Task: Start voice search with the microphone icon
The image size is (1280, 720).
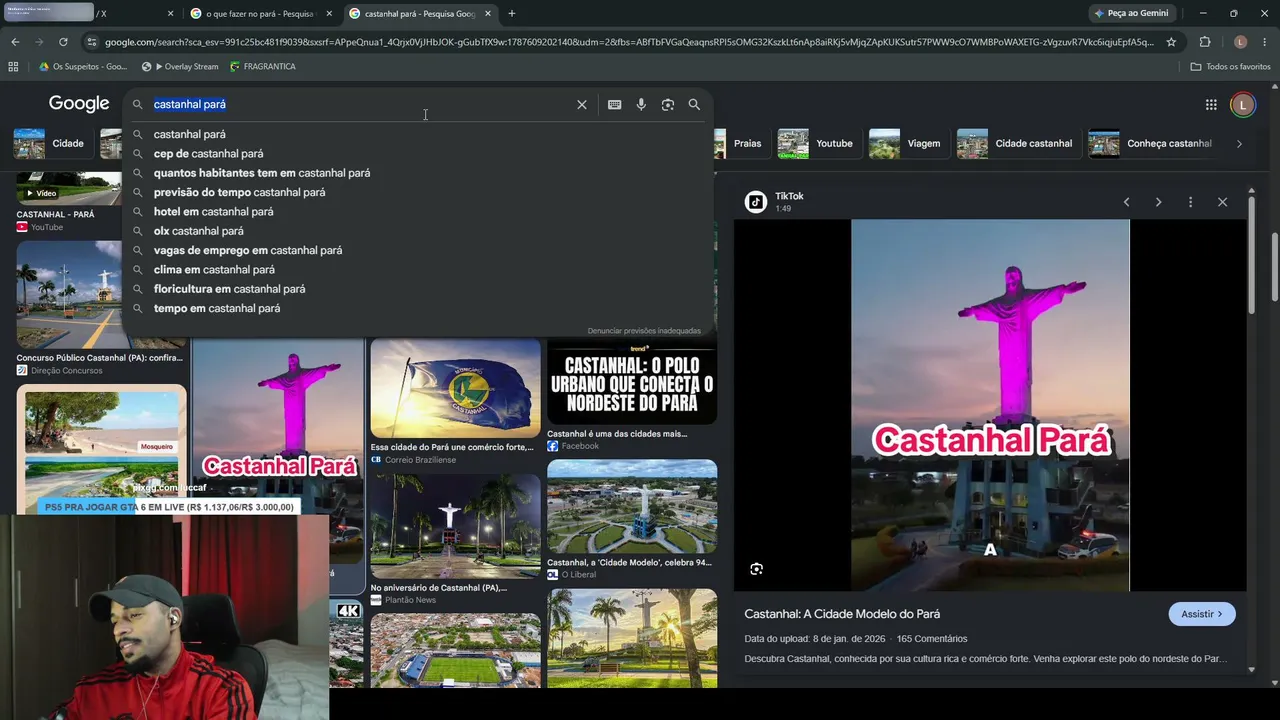Action: [641, 104]
